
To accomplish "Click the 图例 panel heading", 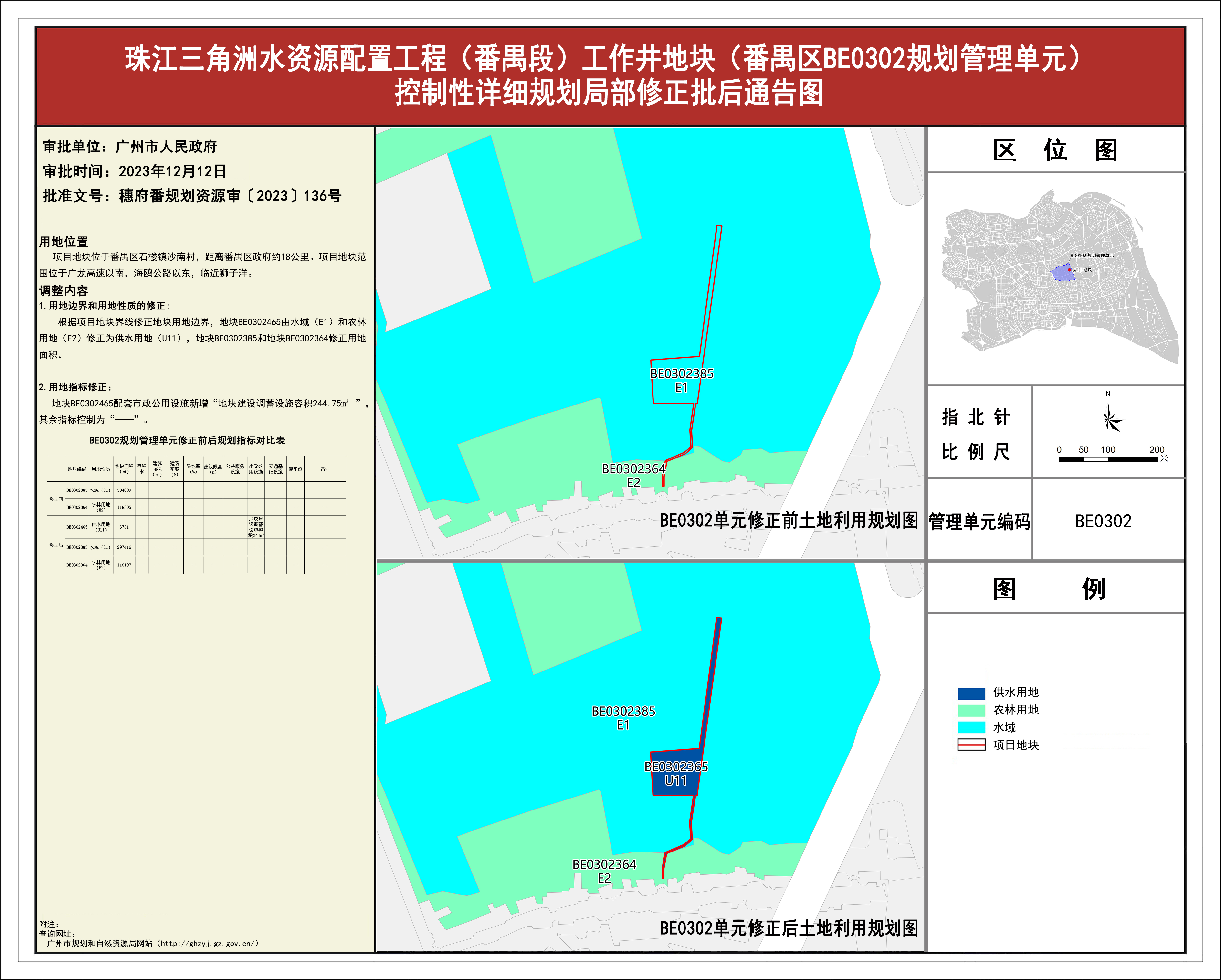I will (x=1049, y=589).
